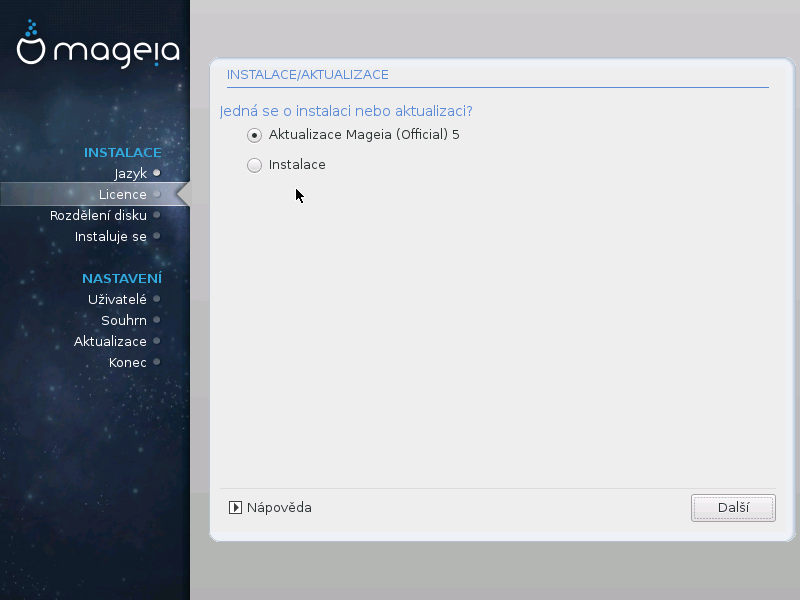This screenshot has width=800, height=600.
Task: Click the bullet beside Rozdělení disku
Action: [x=157, y=215]
